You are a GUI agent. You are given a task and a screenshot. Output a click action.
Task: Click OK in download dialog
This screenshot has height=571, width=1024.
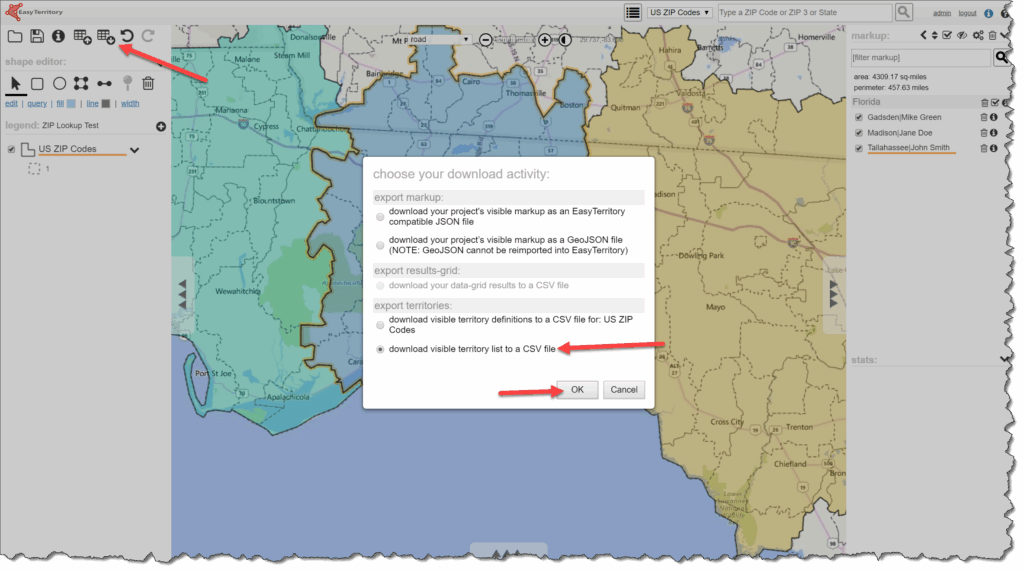pos(577,390)
